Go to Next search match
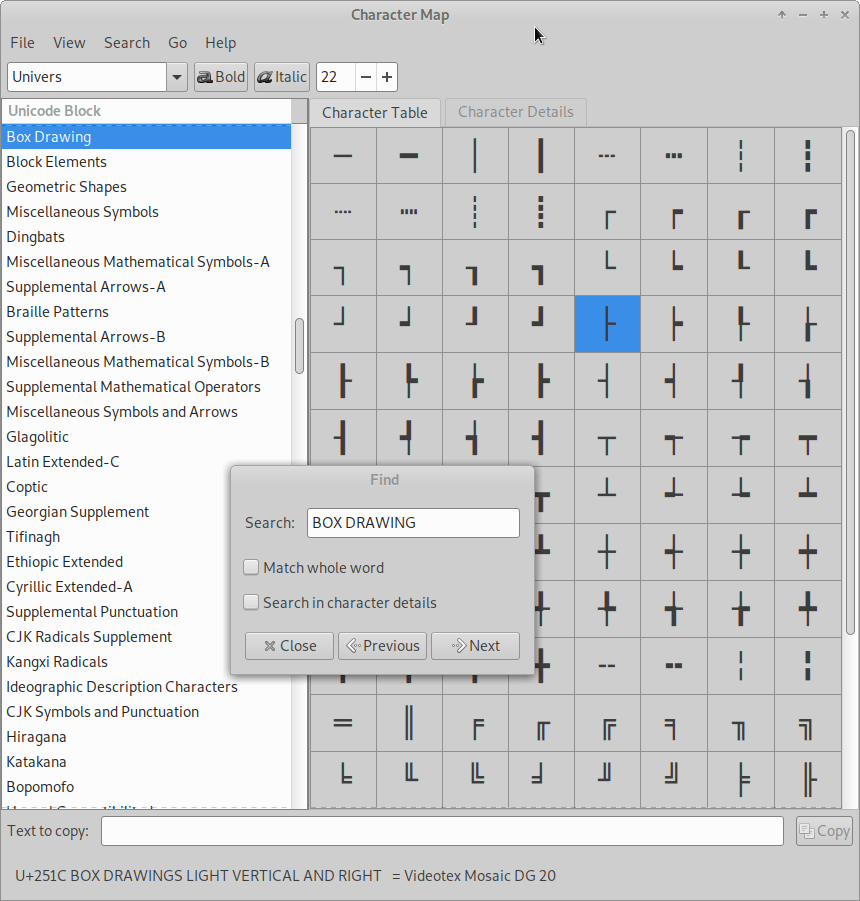Viewport: 860px width, 901px height. (x=476, y=646)
